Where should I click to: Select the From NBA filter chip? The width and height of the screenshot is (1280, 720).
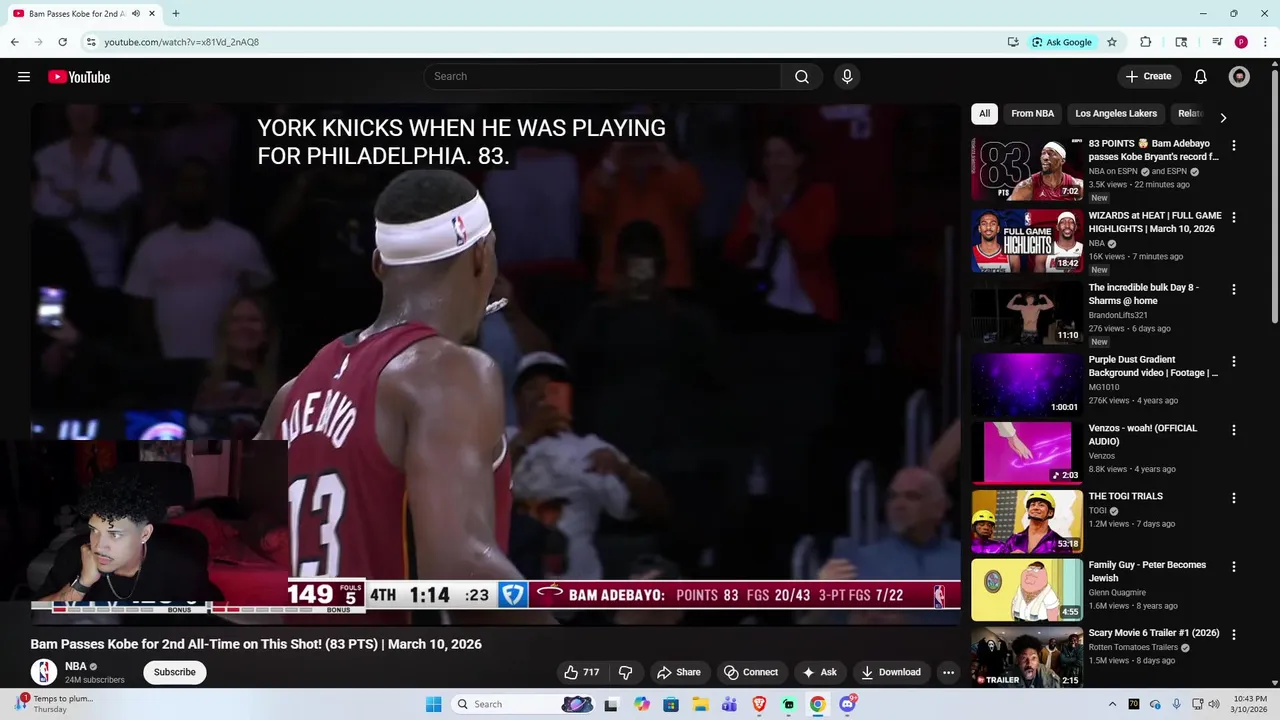[x=1032, y=114]
